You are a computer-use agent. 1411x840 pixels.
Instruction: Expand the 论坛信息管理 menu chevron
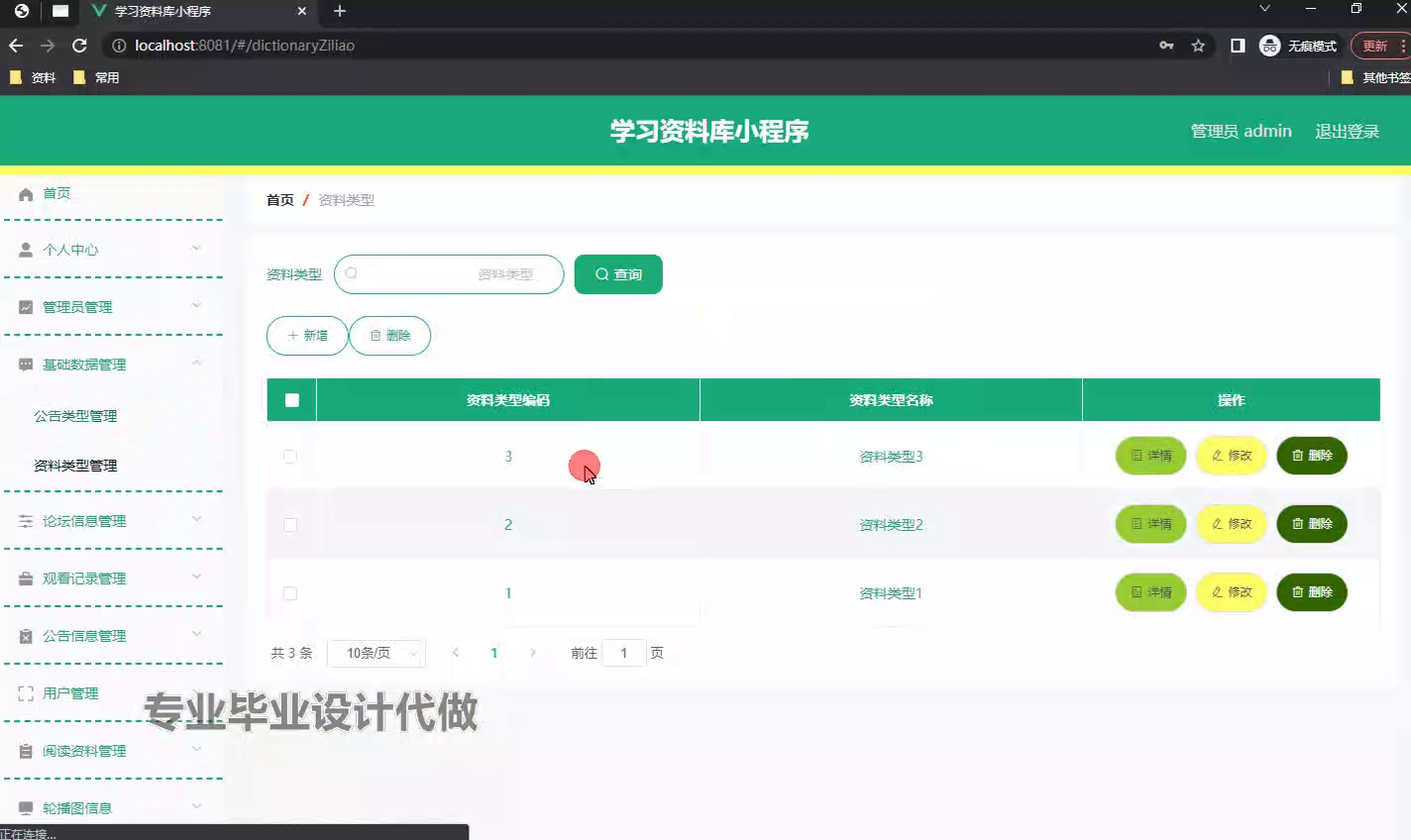pos(196,520)
